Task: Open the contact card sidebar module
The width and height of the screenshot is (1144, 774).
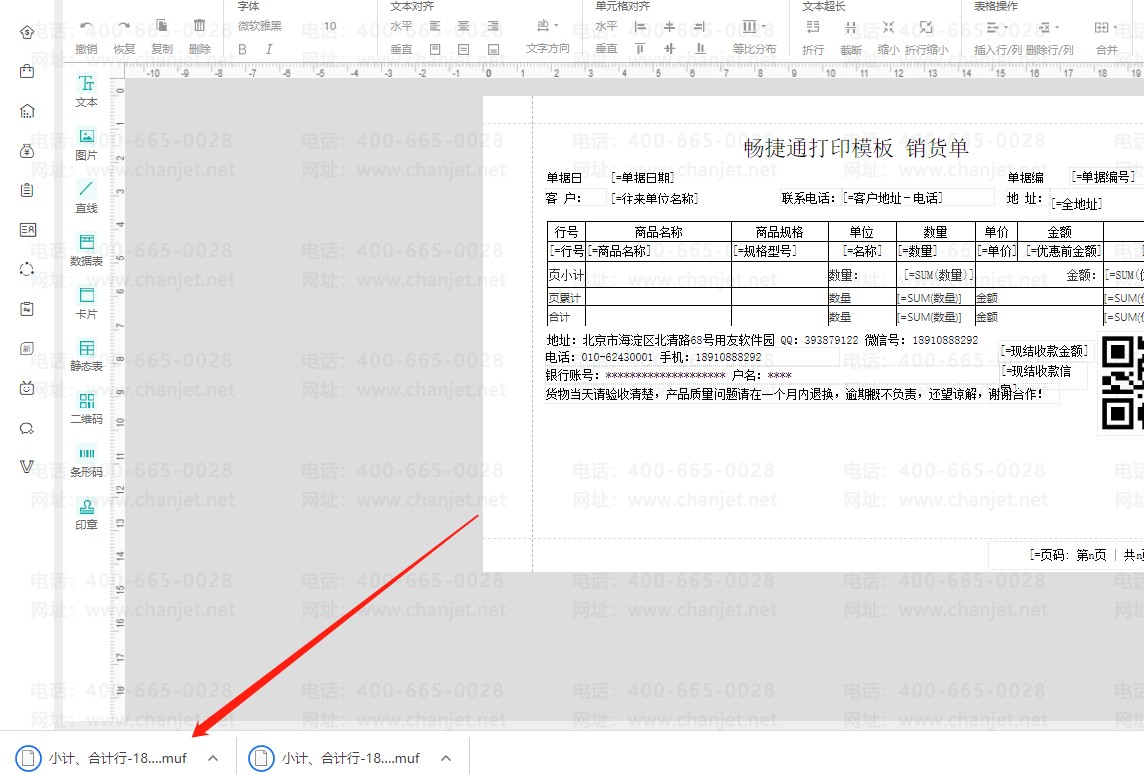Action: click(27, 230)
